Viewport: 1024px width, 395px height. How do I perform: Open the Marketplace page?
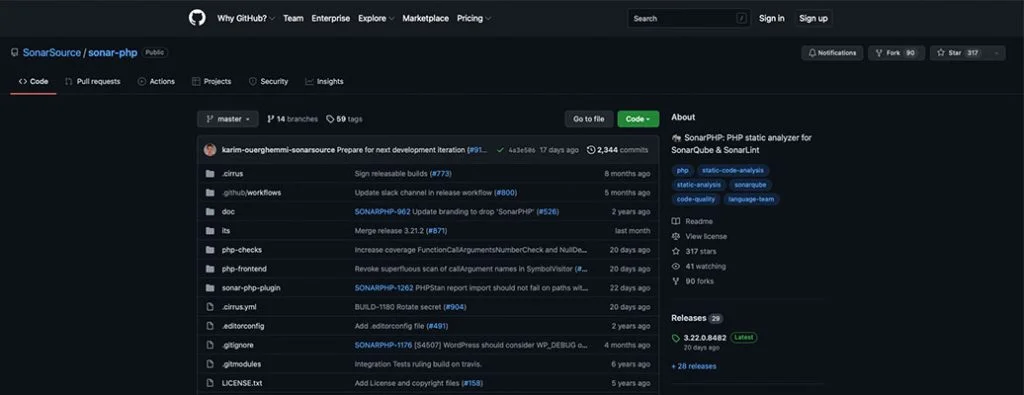pos(425,18)
